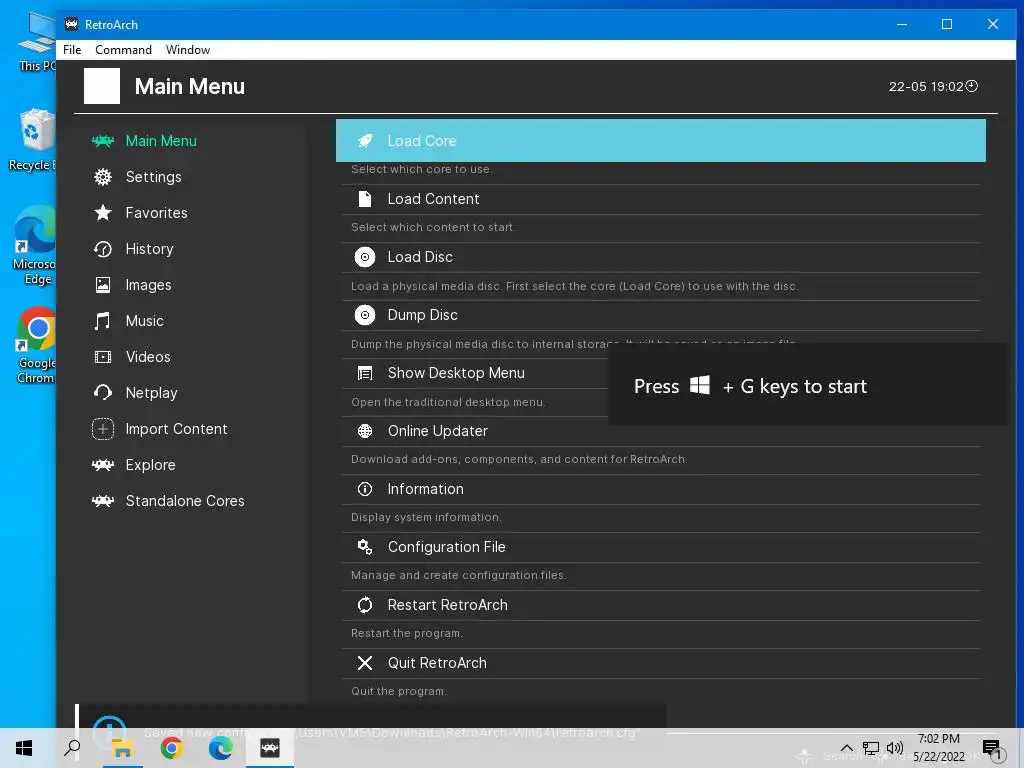Viewport: 1024px width, 768px height.
Task: Click the Online Updater globe icon
Action: 365,431
